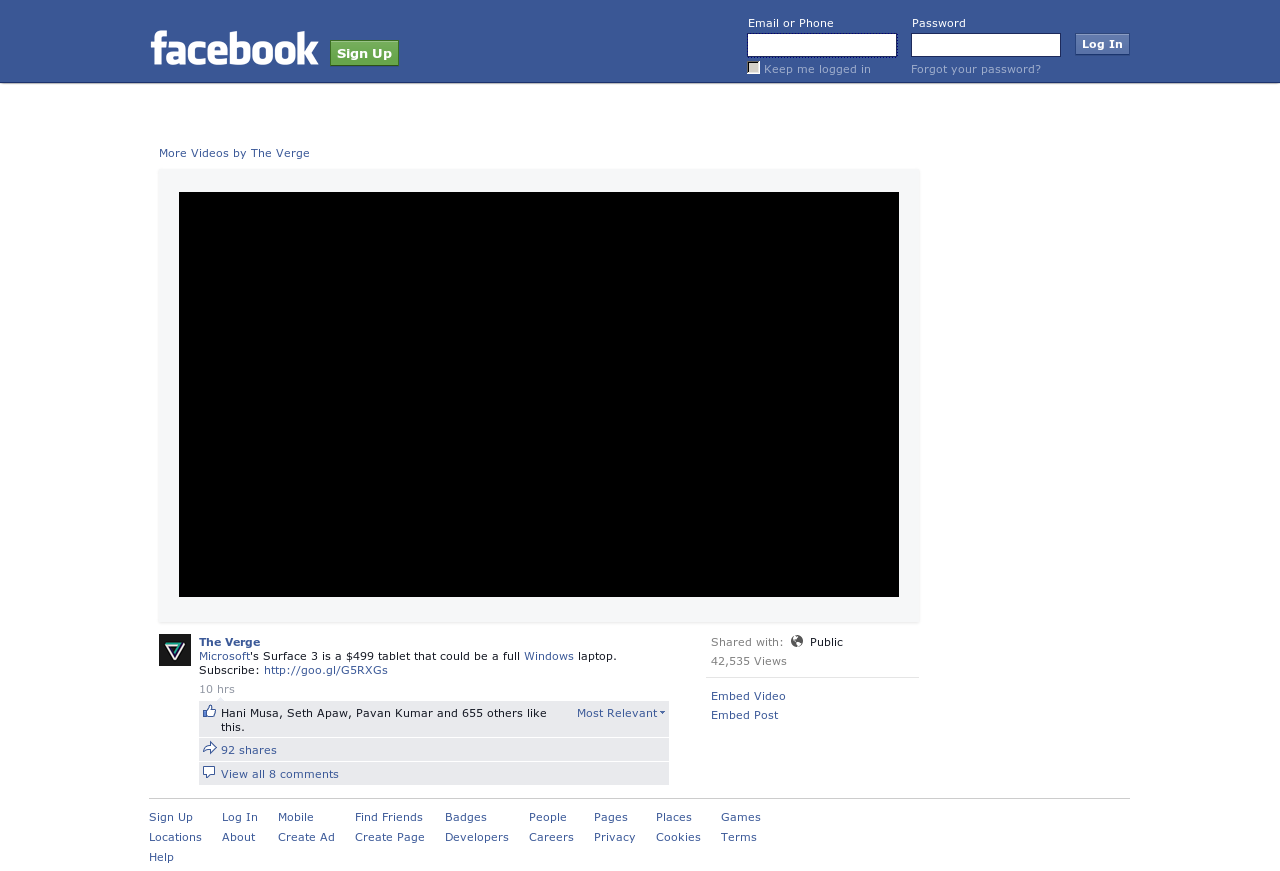Open footer Pages link

[611, 817]
